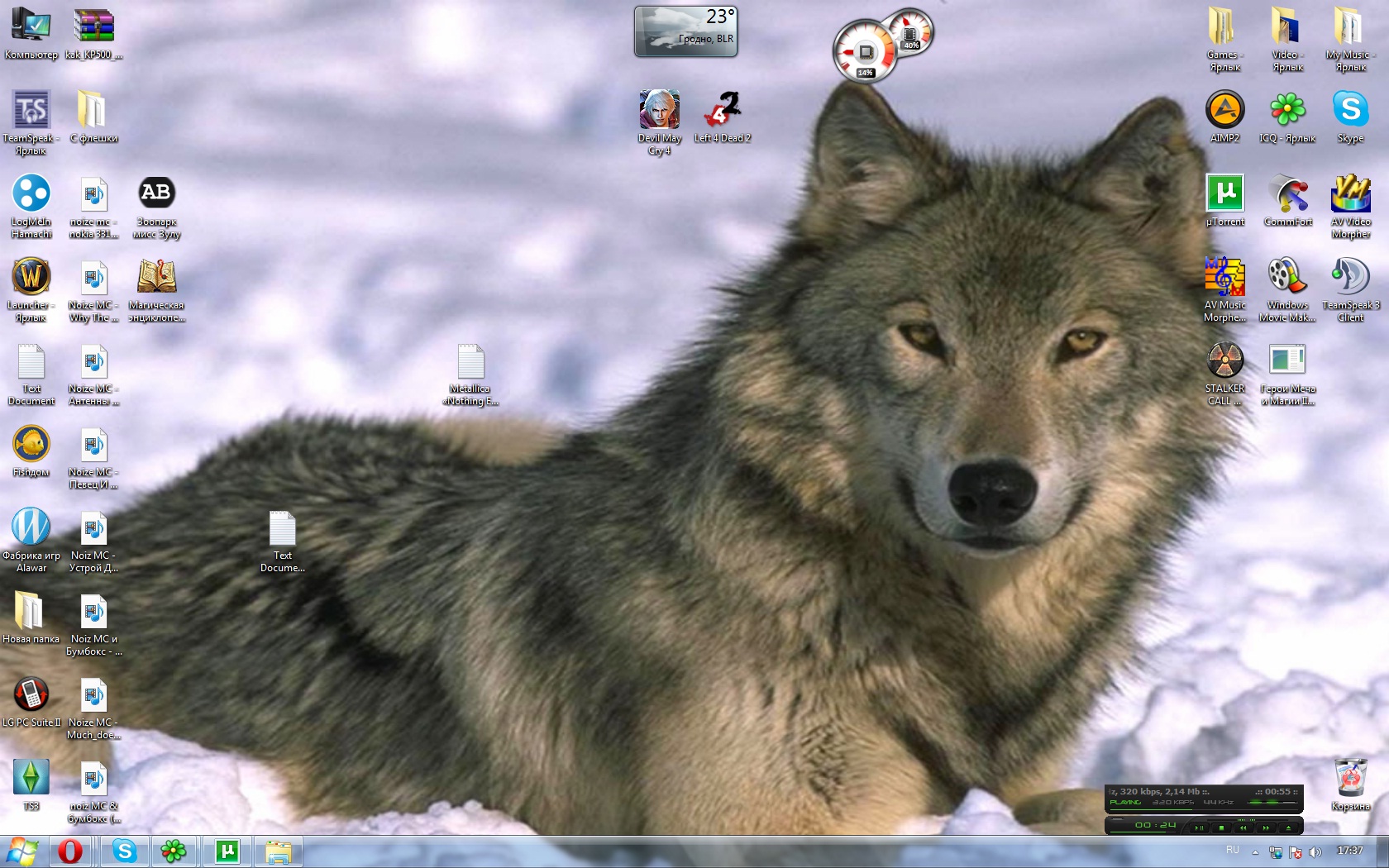This screenshot has width=1389, height=868.
Task: Open STALKER CALL game shortcut
Action: pyautogui.click(x=1224, y=360)
